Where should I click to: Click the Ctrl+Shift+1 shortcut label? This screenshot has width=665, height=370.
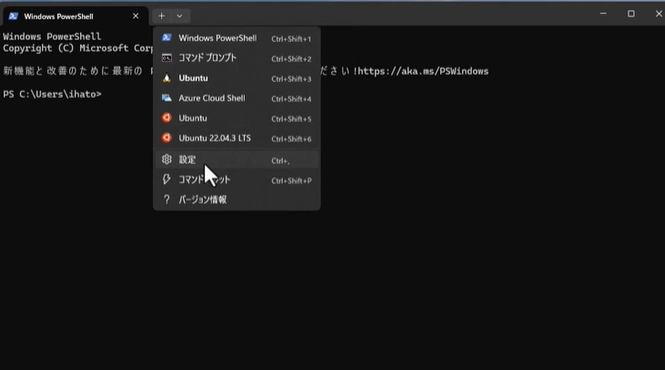291,39
